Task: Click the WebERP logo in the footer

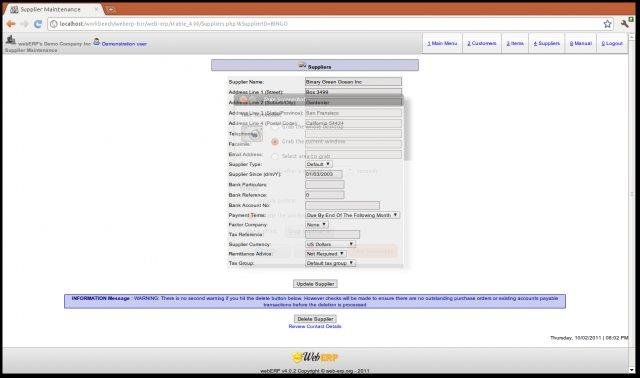Action: (x=315, y=358)
